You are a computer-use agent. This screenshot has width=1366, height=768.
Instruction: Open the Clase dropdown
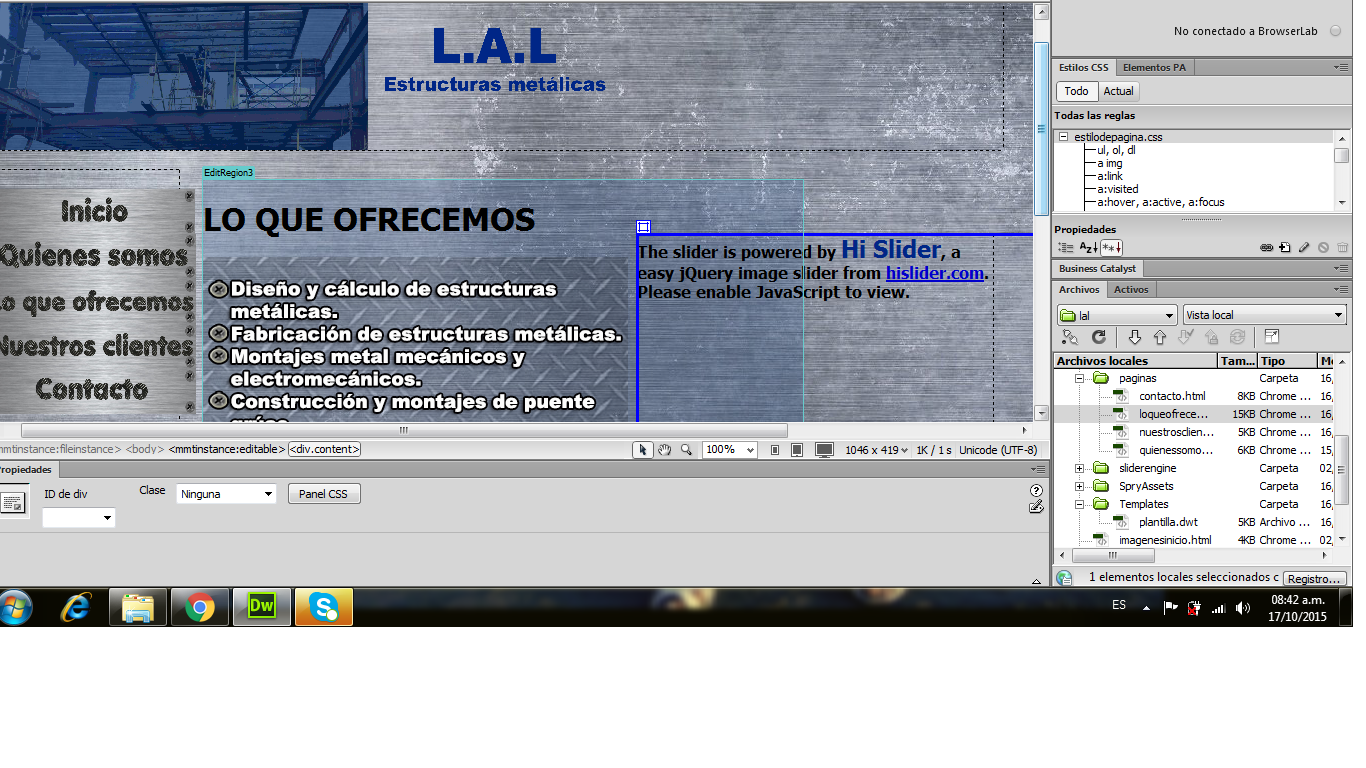coord(227,494)
